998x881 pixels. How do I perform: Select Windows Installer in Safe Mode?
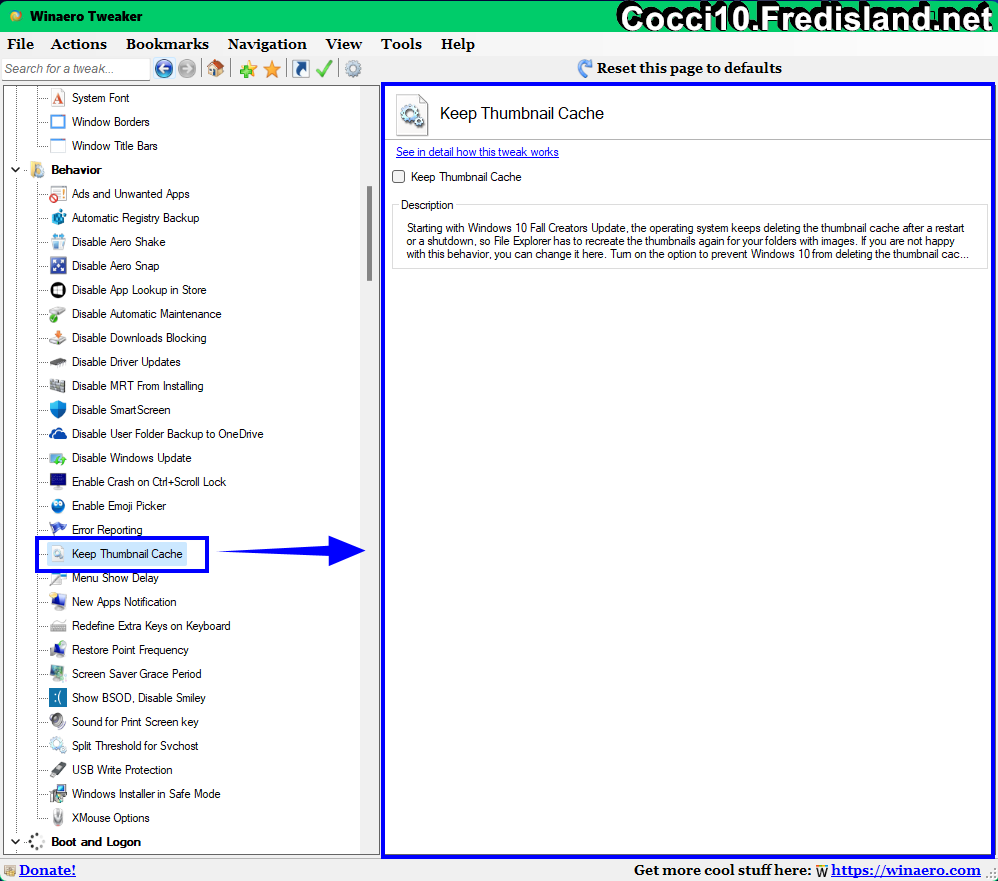(146, 794)
